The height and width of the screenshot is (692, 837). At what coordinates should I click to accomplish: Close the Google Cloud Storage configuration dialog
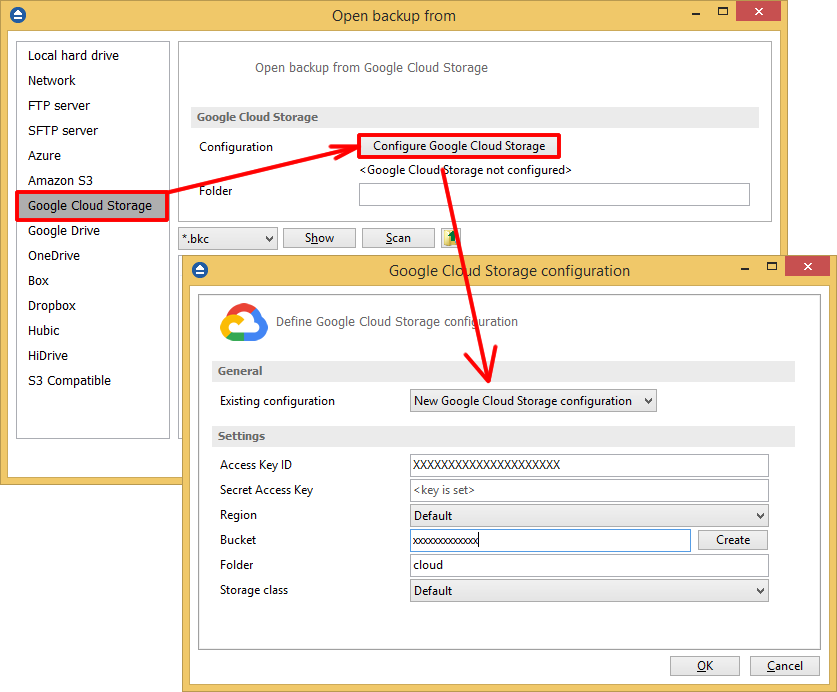[808, 266]
